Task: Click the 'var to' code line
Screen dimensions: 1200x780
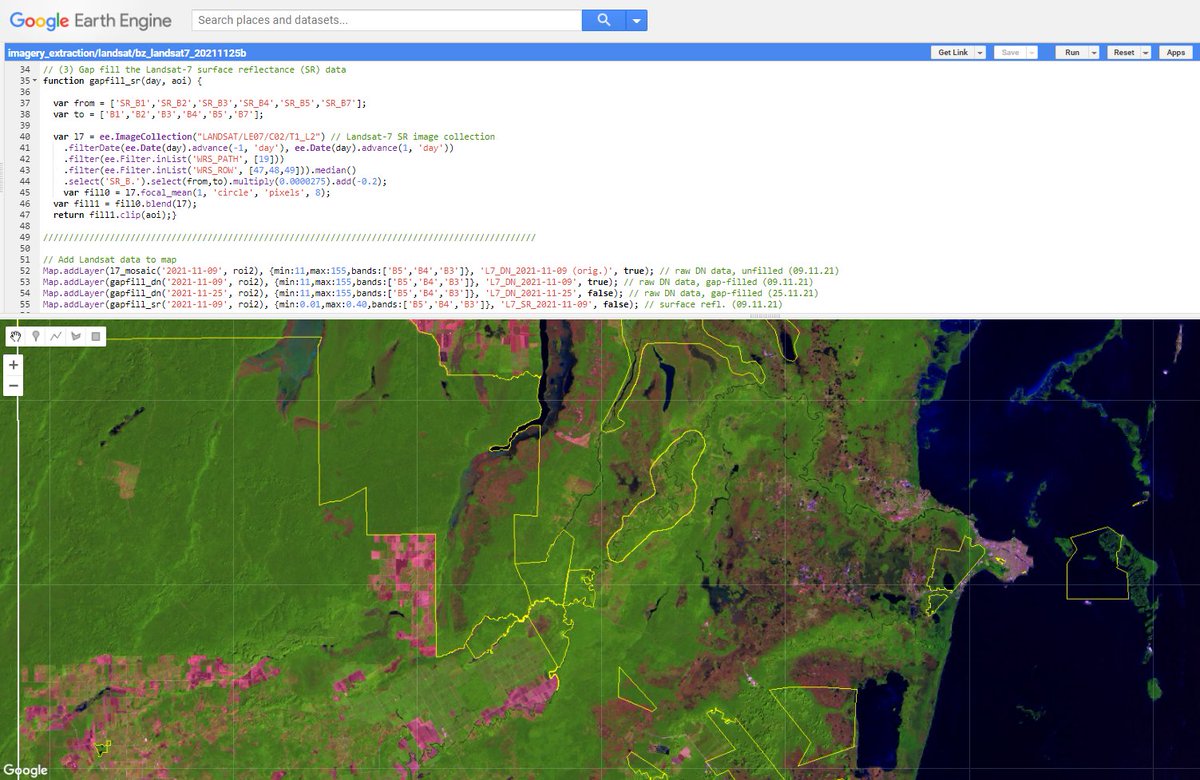Action: [x=160, y=114]
